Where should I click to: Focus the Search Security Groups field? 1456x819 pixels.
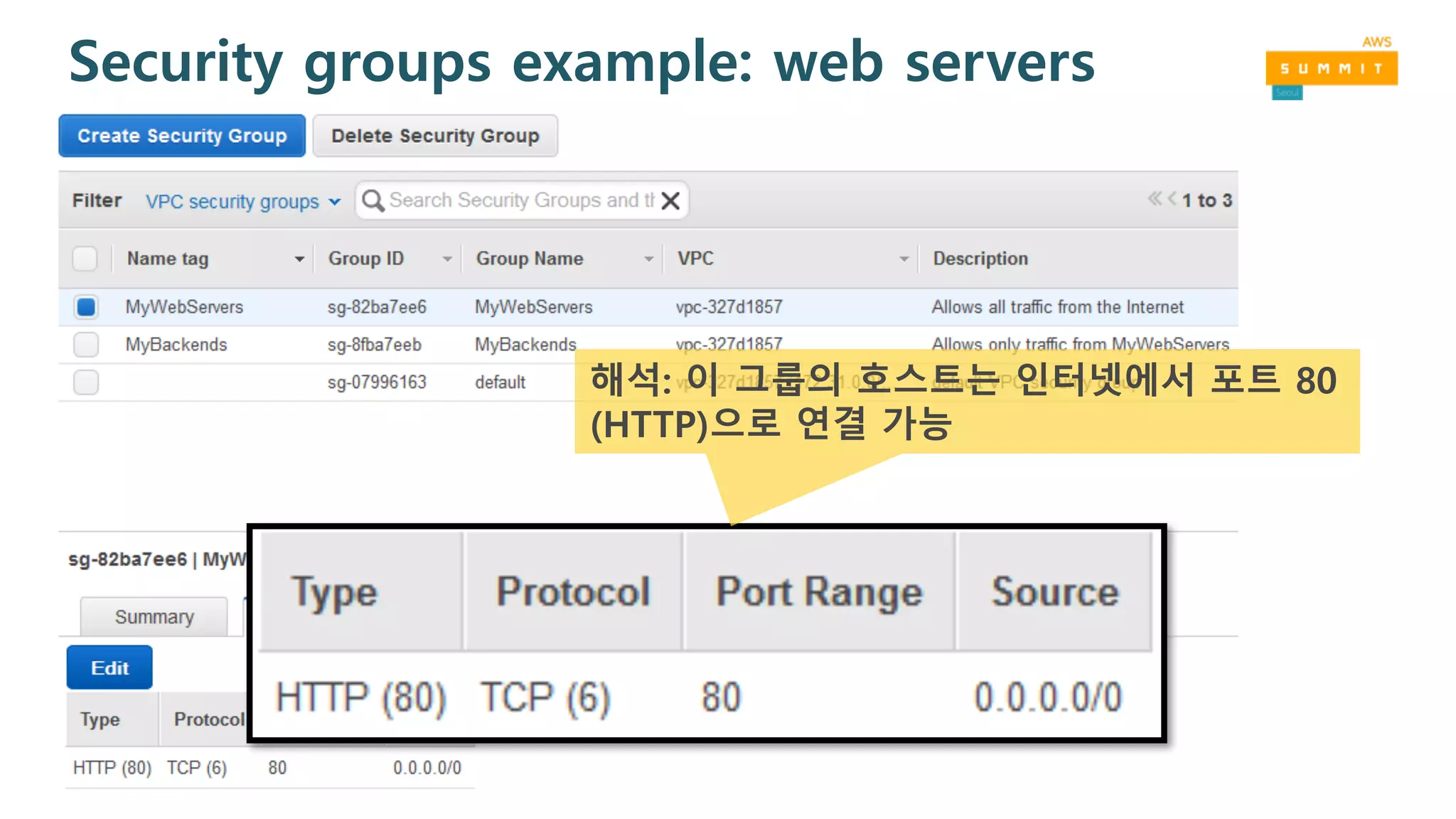[520, 200]
